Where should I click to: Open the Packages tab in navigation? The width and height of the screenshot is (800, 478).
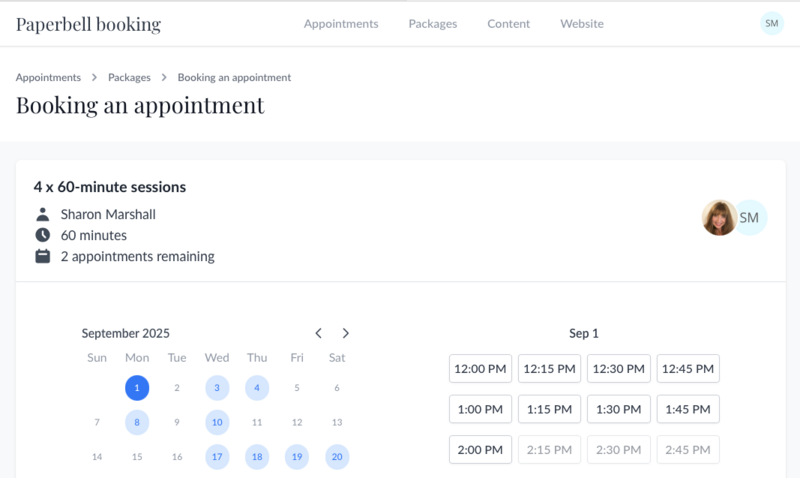pyautogui.click(x=433, y=24)
